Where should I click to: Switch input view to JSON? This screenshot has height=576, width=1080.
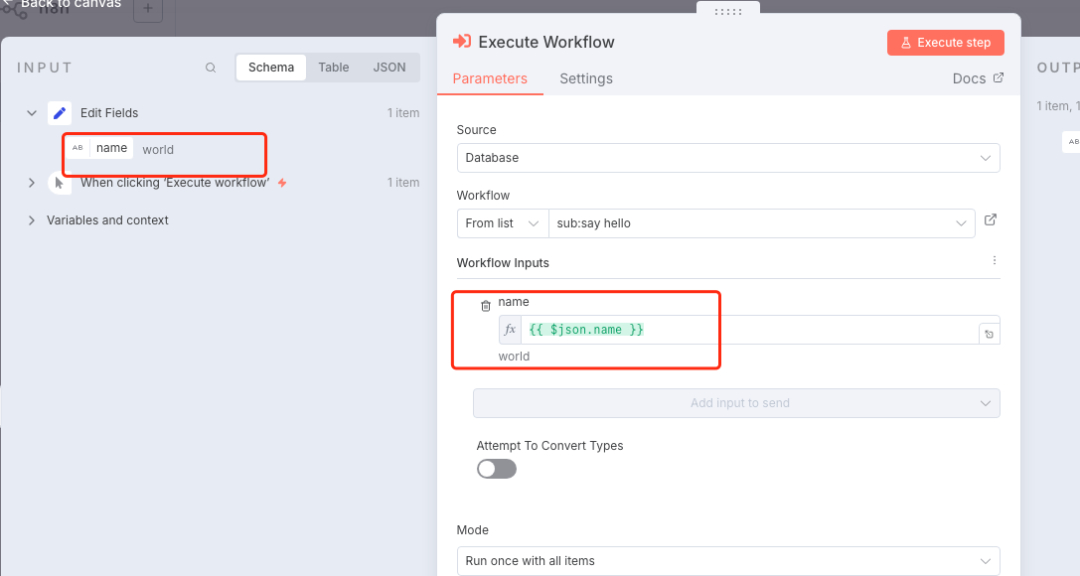[389, 68]
